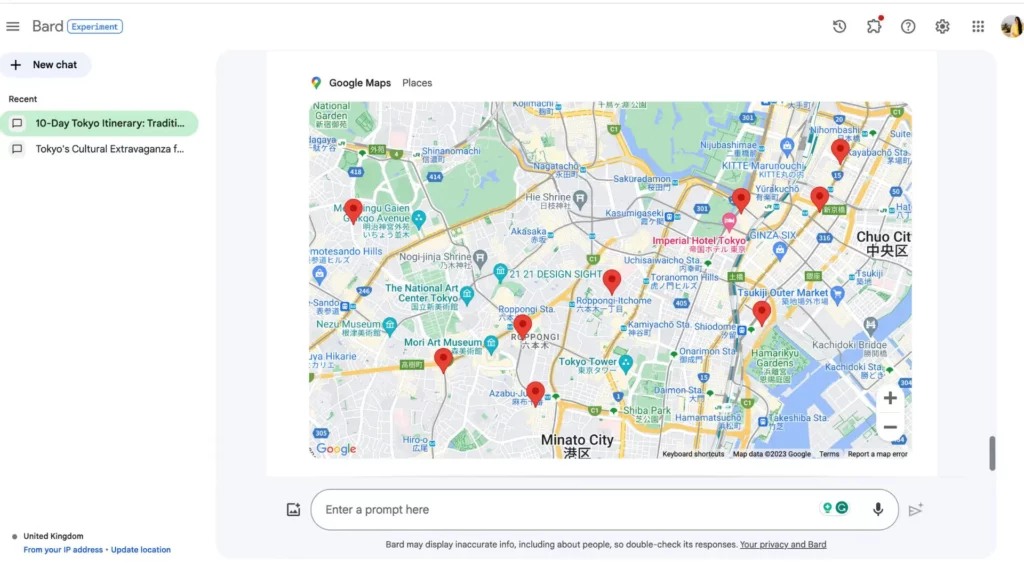This screenshot has height=576, width=1024.
Task: Click the send prompt arrow
Action: coord(915,510)
